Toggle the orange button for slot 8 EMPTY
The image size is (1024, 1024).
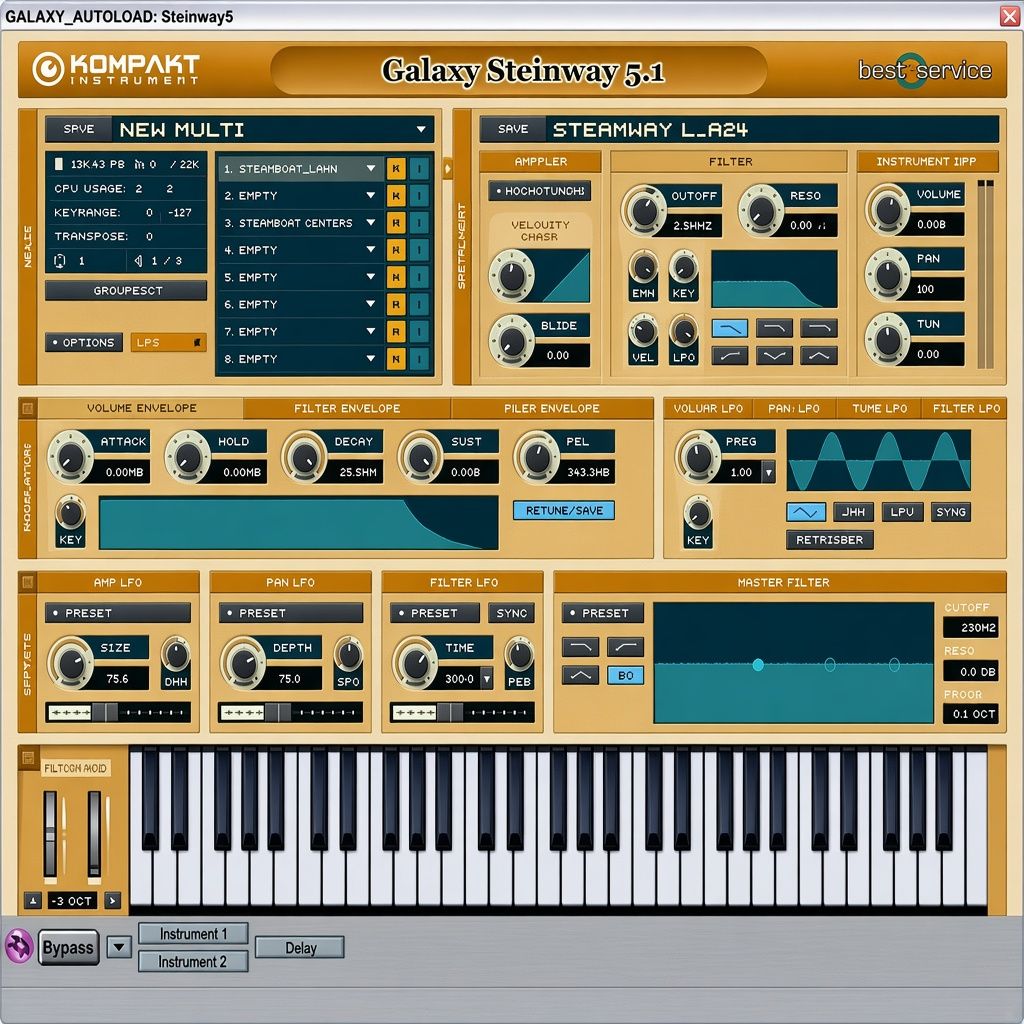[396, 359]
